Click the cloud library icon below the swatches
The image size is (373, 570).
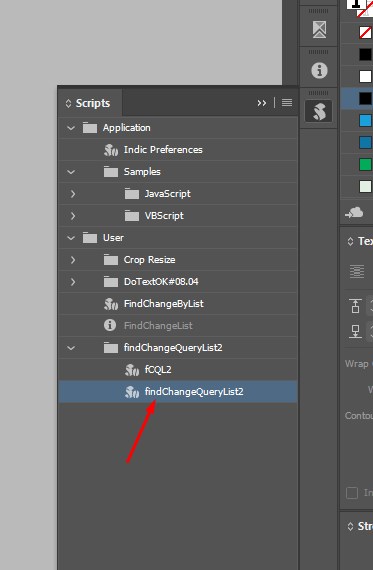pos(354,212)
